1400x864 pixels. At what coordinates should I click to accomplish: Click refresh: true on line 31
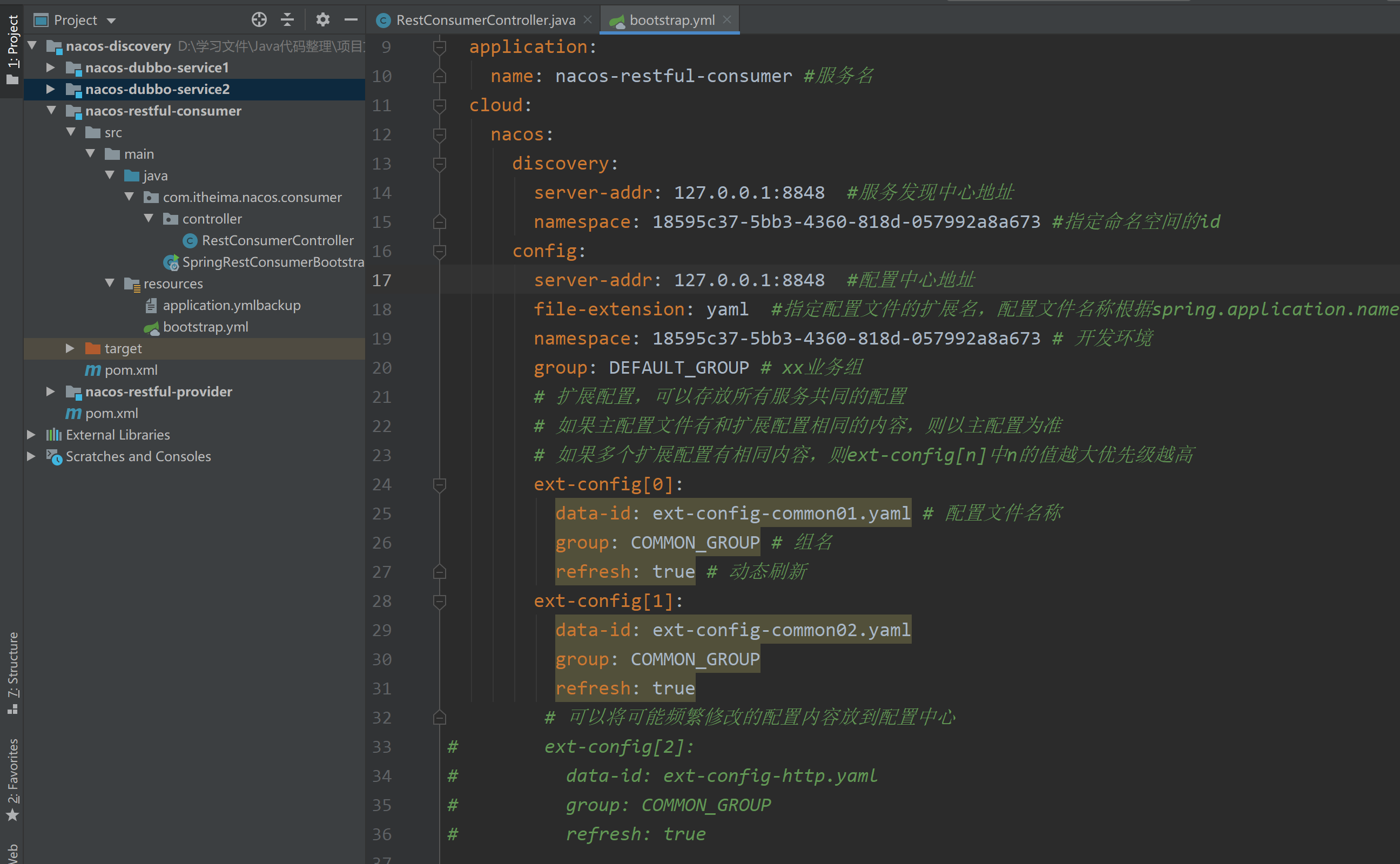coord(624,688)
